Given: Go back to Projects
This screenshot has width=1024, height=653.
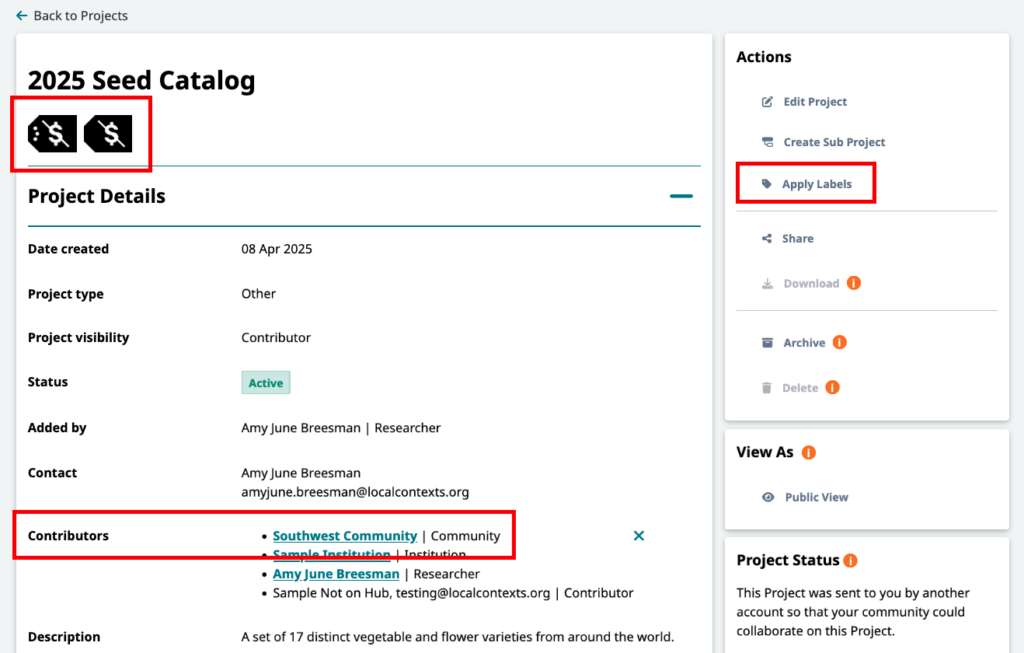Looking at the screenshot, I should [x=80, y=16].
